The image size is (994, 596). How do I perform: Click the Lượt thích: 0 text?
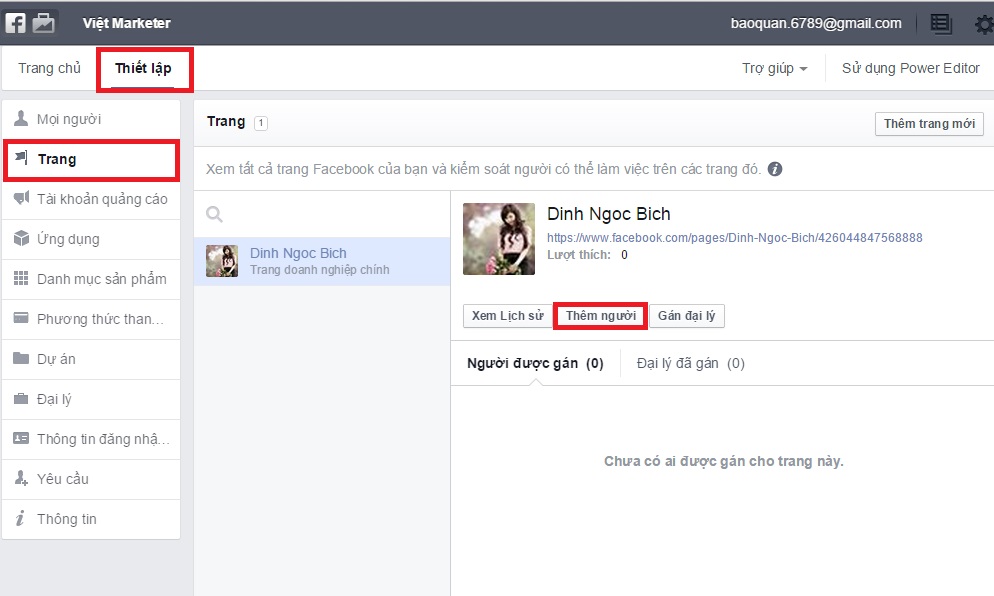point(588,255)
